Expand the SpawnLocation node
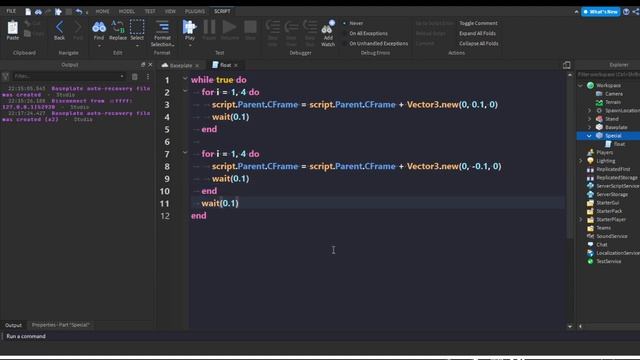The height and width of the screenshot is (360, 640). tap(589, 111)
